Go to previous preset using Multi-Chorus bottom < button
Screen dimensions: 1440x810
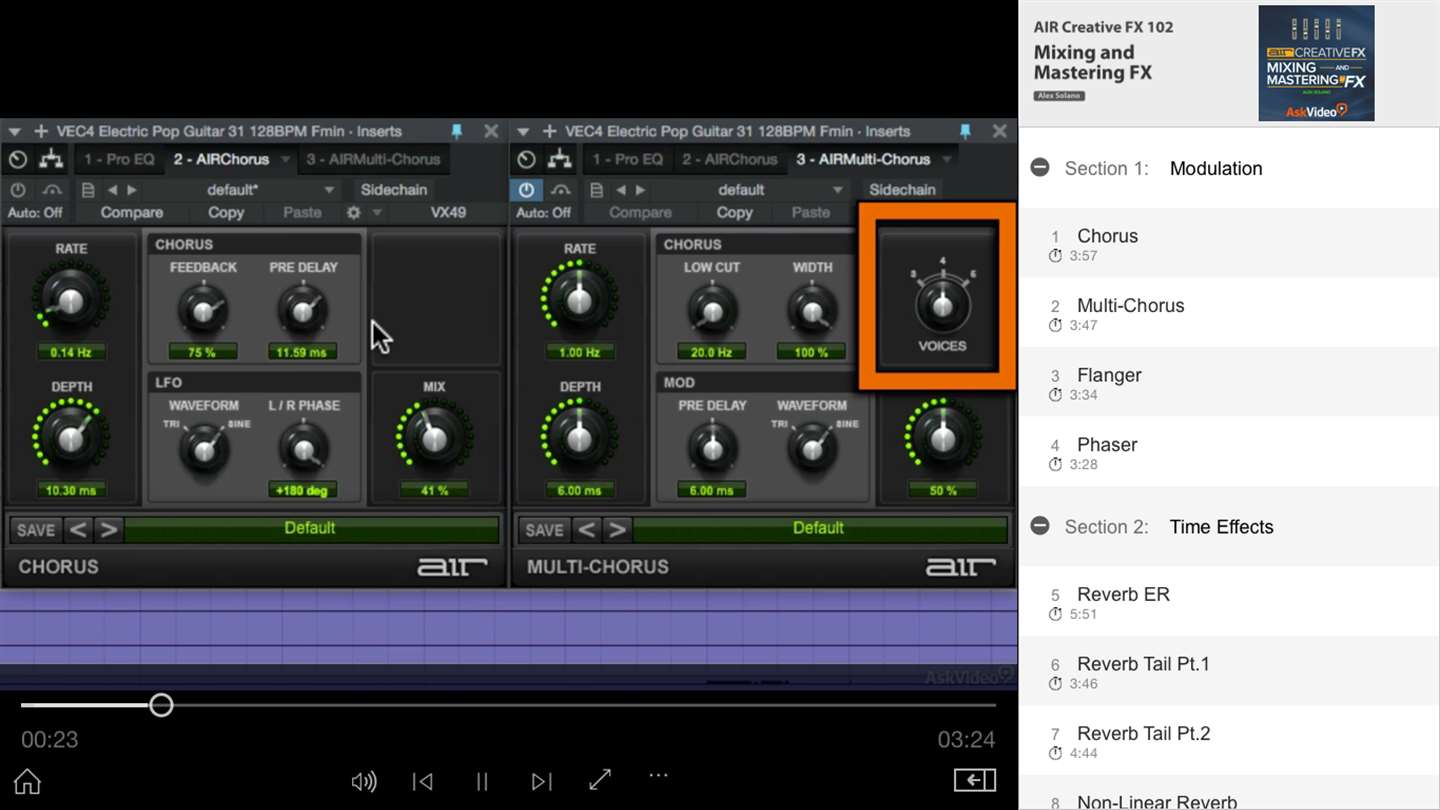click(x=587, y=529)
